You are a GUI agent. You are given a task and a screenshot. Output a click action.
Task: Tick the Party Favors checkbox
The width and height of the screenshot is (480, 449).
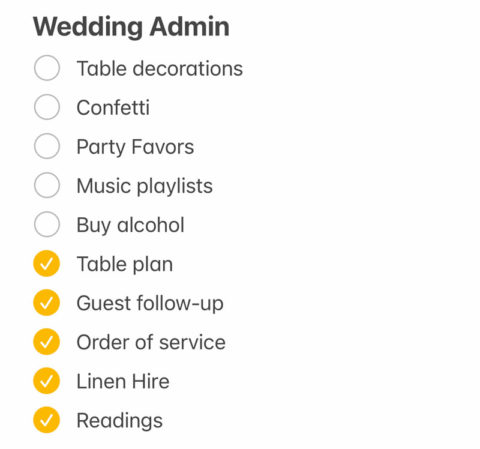pos(47,146)
